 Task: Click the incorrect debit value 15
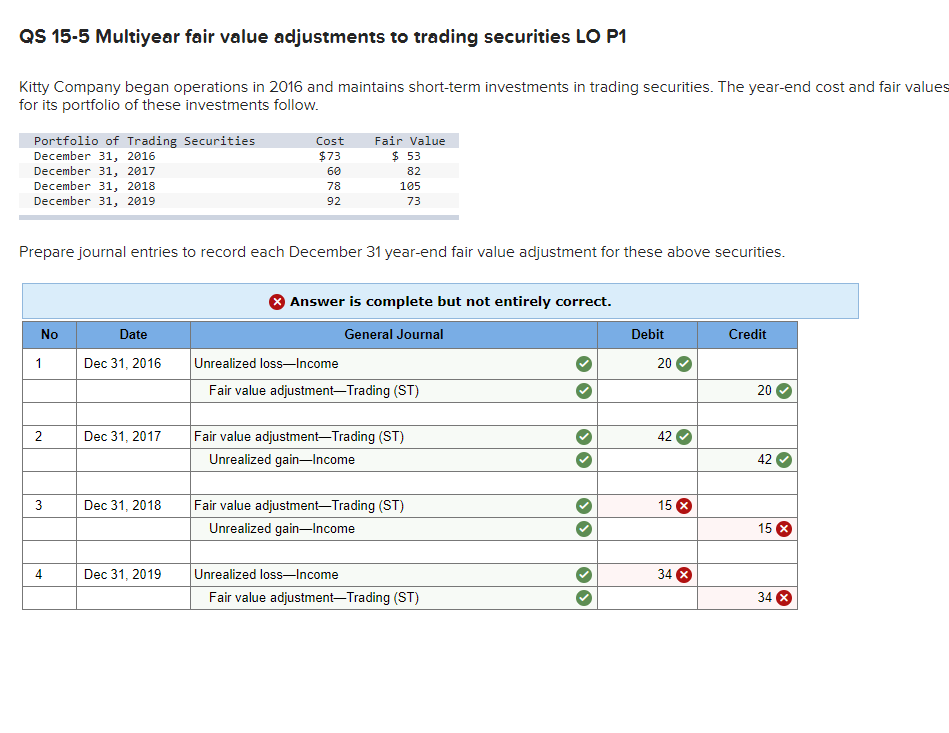[665, 506]
